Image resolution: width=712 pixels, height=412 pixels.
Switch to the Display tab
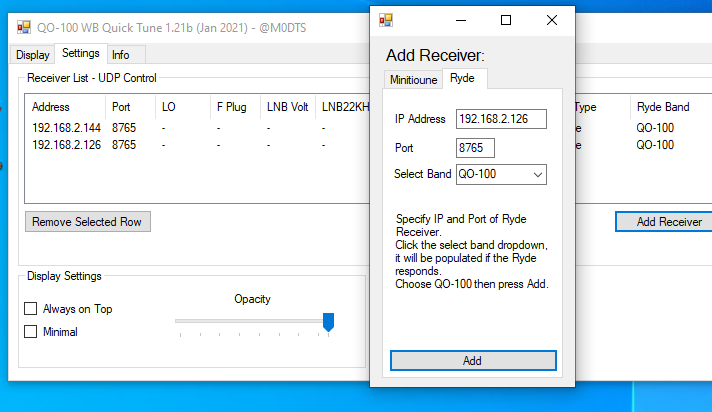[32, 54]
